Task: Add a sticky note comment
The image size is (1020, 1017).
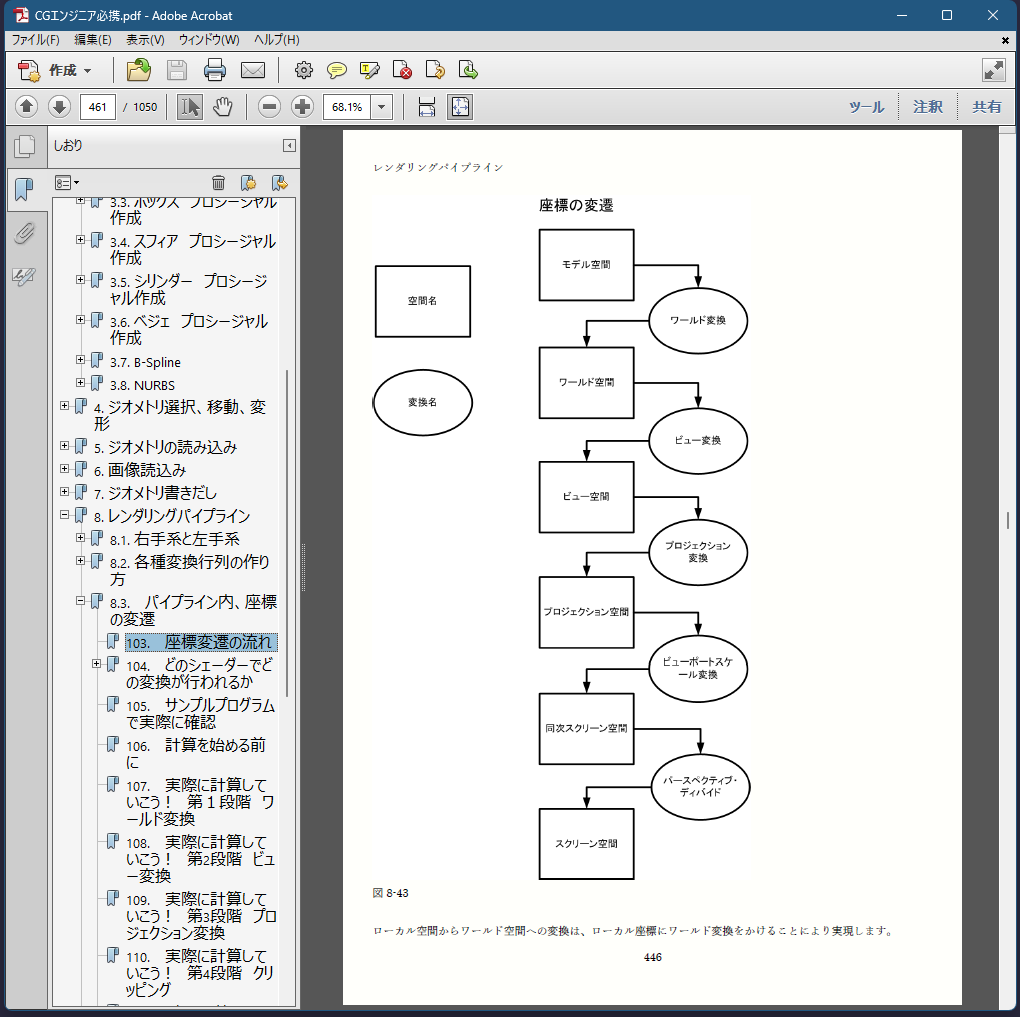Action: pos(337,70)
